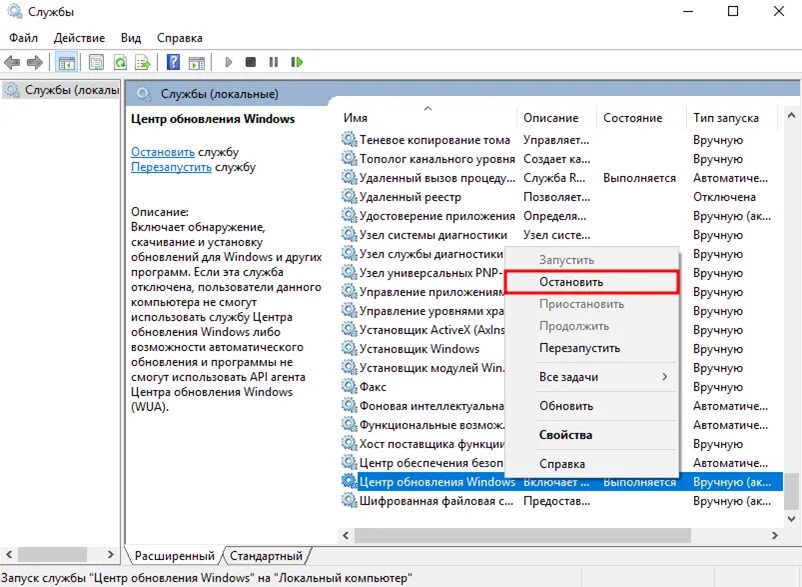
Task: Select the Удаленный вызов процедур service row
Action: click(x=561, y=178)
